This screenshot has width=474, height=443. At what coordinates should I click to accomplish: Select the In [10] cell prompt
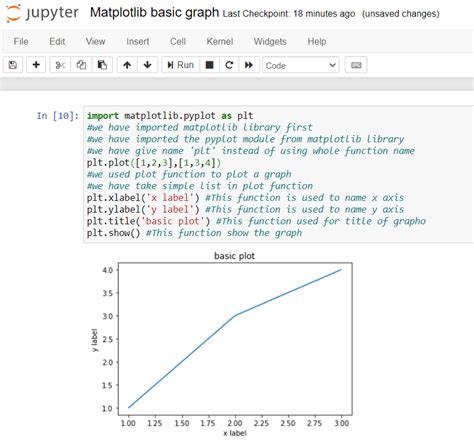click(x=58, y=116)
